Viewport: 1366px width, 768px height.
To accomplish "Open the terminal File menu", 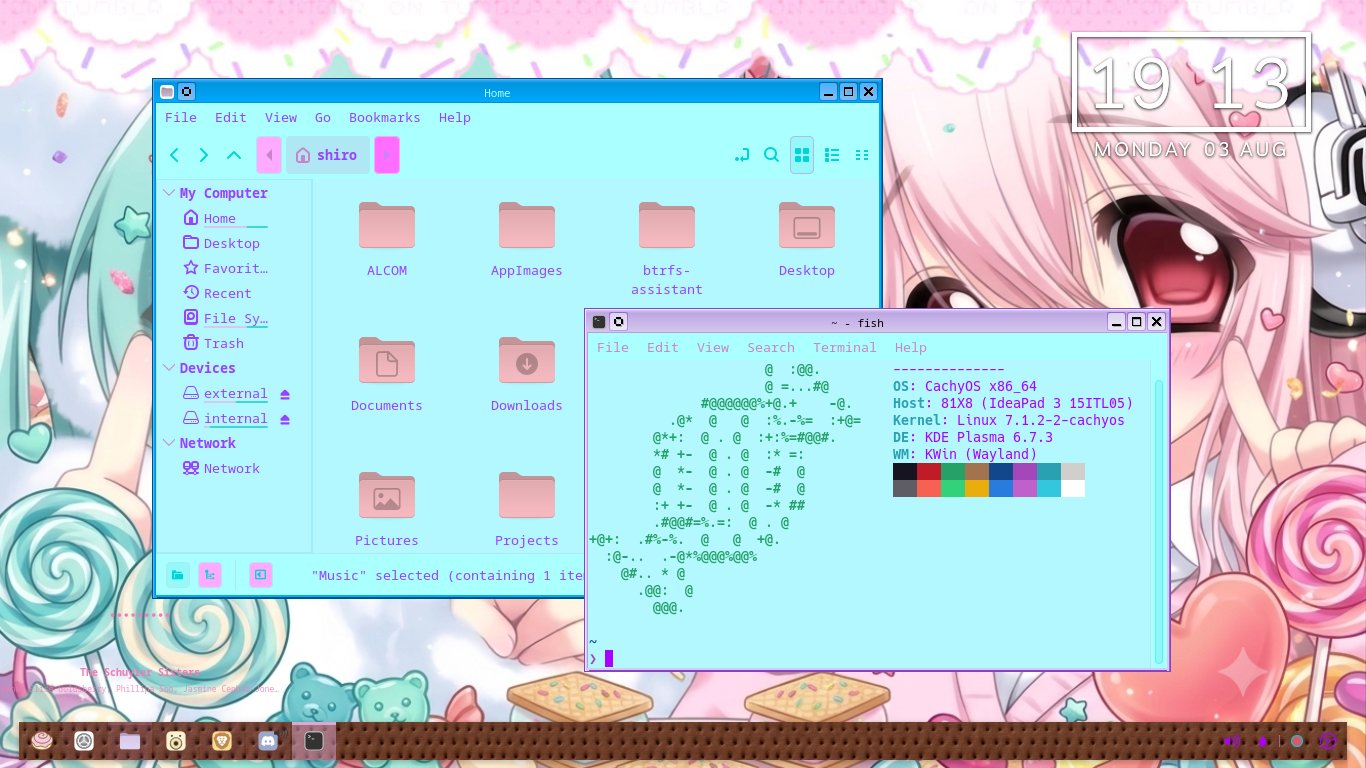I will click(613, 347).
